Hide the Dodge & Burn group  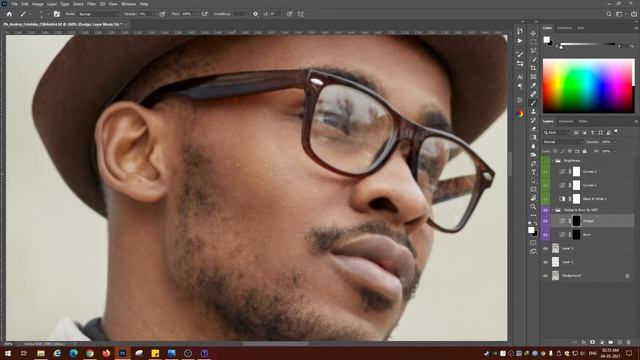[545, 210]
